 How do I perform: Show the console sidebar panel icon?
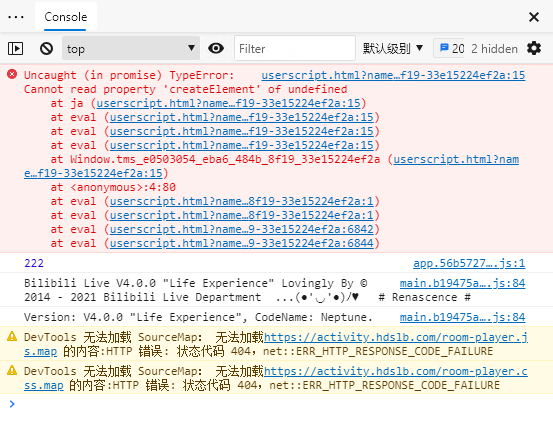(16, 48)
